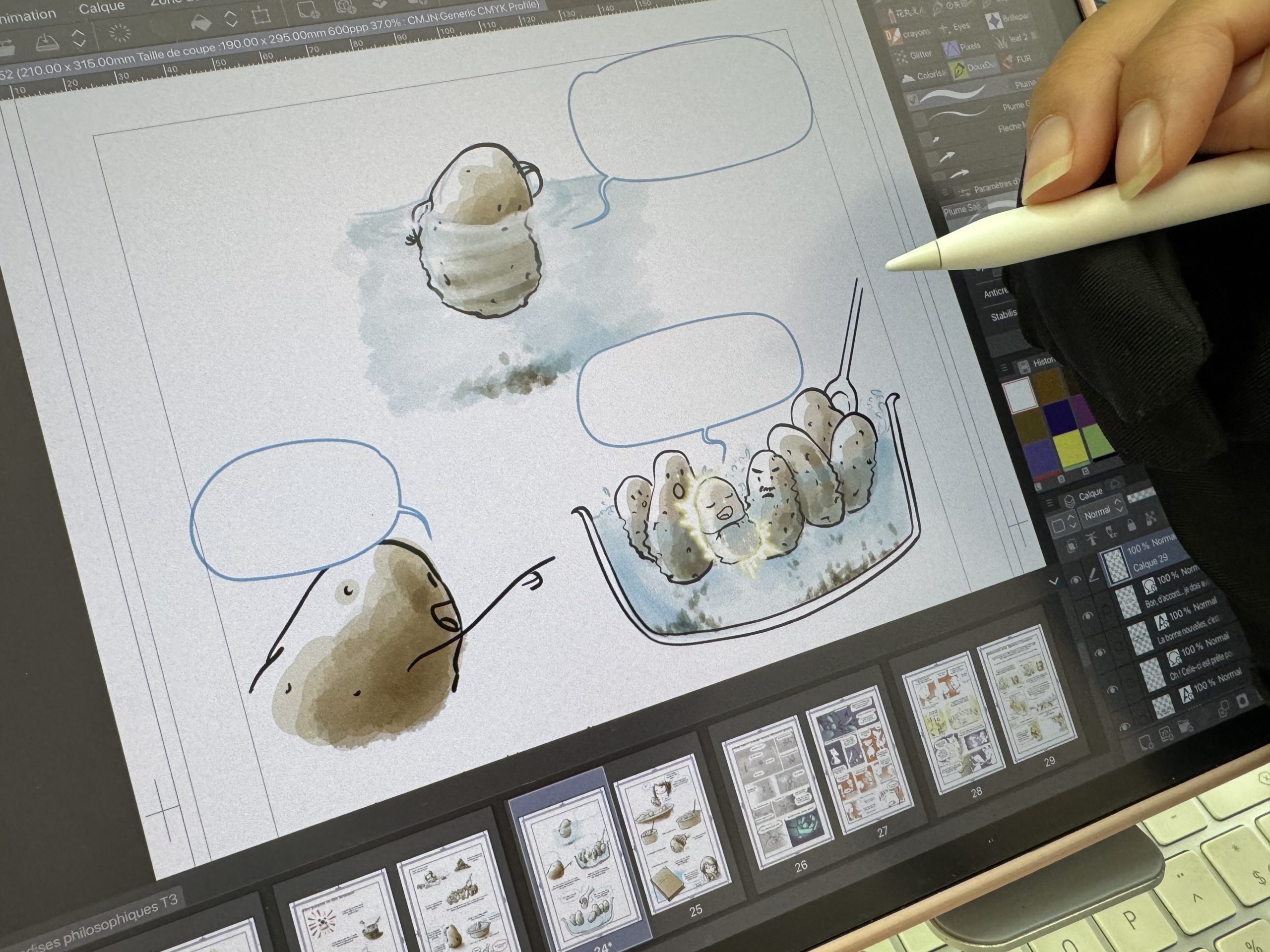
Task: Click the new layer folder icon
Action: tap(1185, 726)
